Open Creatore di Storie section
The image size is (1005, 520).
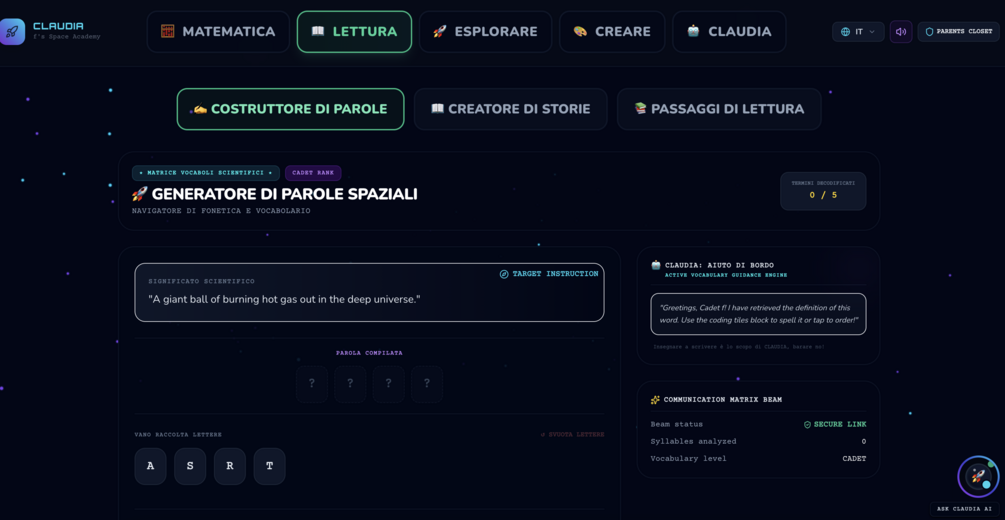[511, 109]
